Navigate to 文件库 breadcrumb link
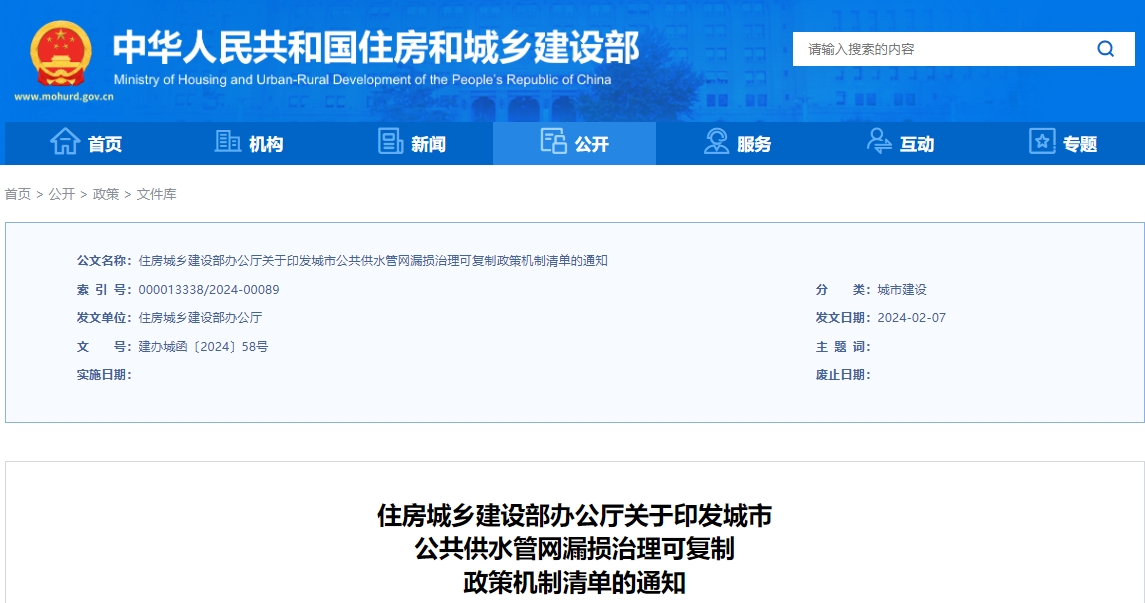Screen dimensions: 1145x603 tap(157, 194)
